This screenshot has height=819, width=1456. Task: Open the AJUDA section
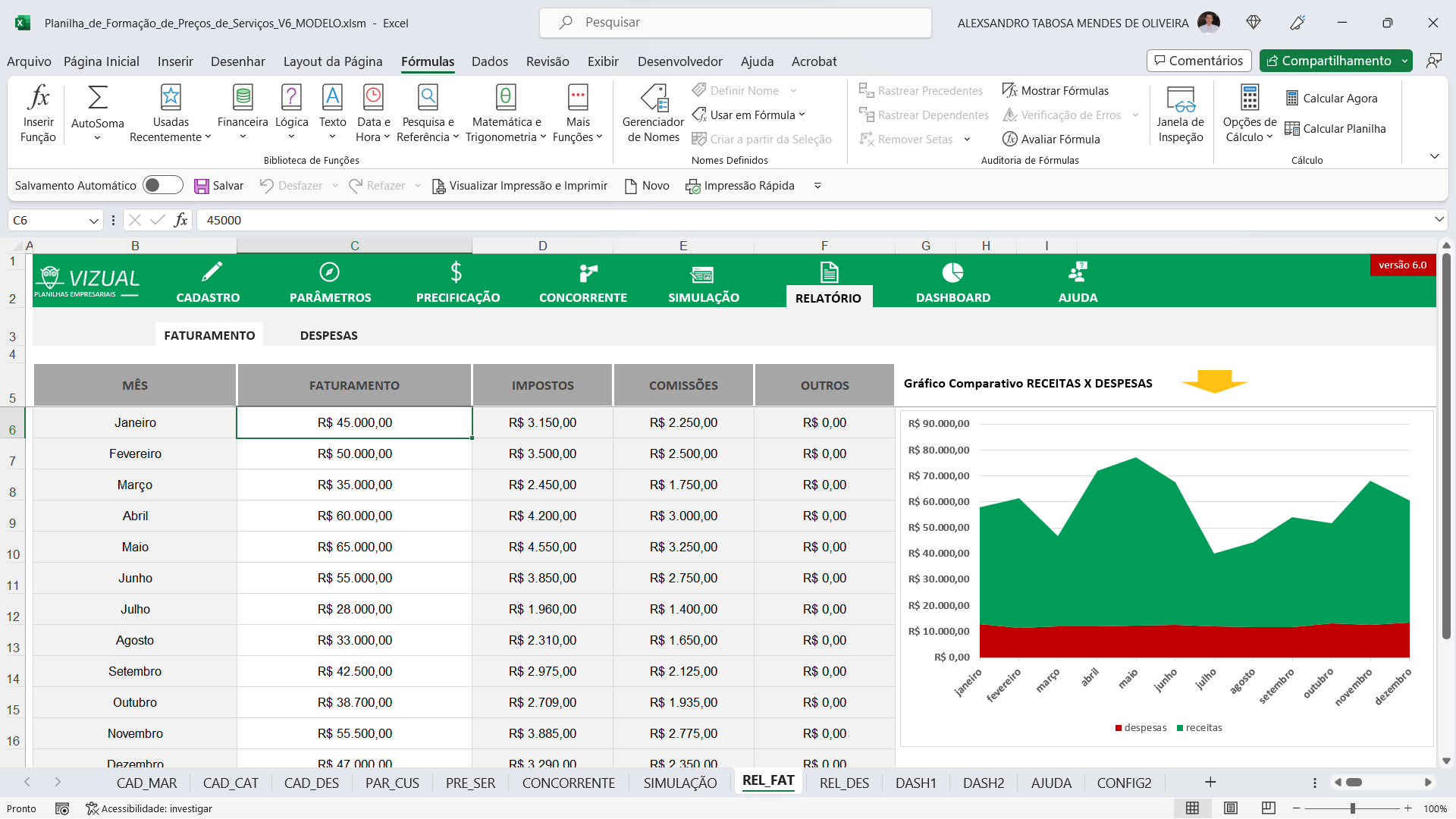click(1078, 282)
